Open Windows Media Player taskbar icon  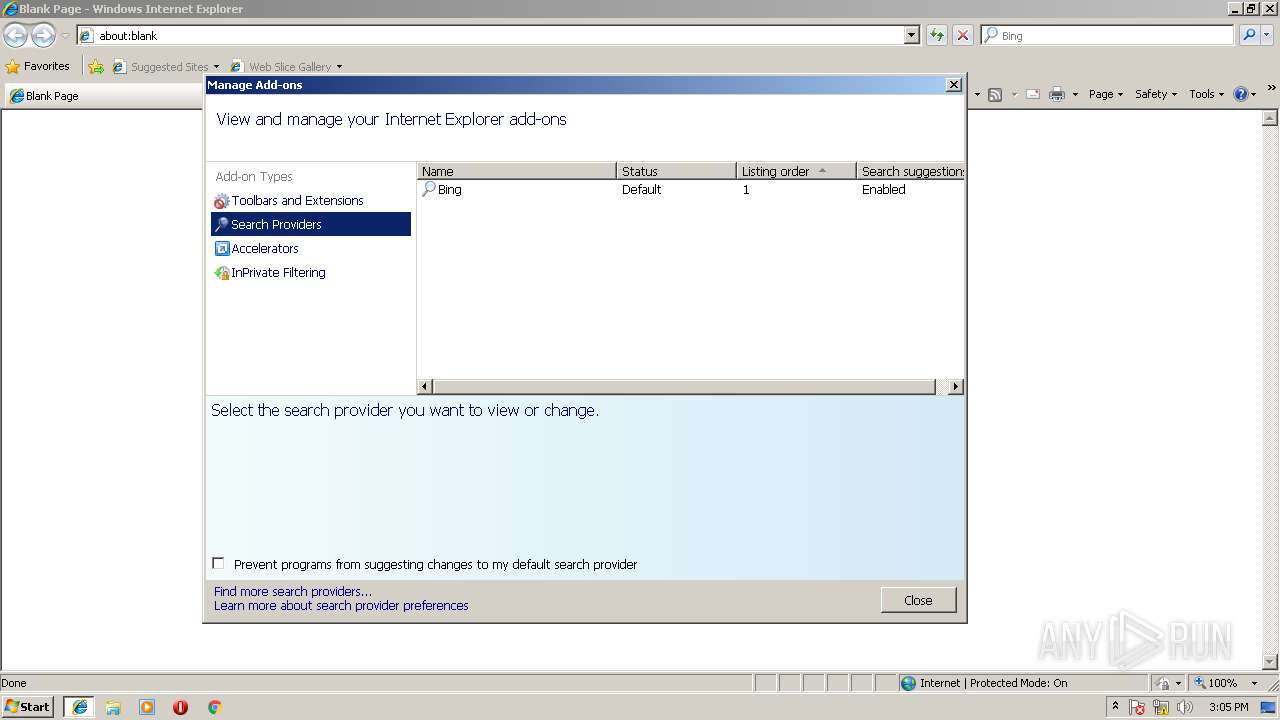[147, 707]
